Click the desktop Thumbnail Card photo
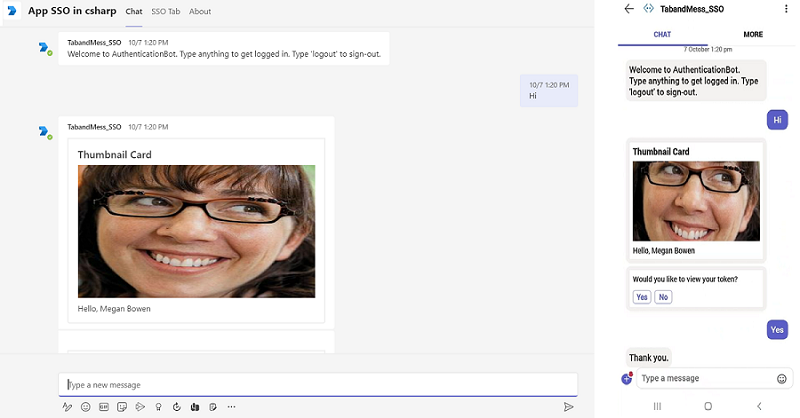The height and width of the screenshot is (418, 800). coord(196,231)
